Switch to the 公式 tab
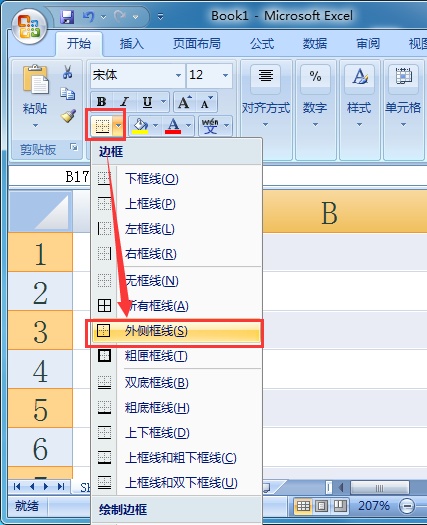 coord(262,44)
